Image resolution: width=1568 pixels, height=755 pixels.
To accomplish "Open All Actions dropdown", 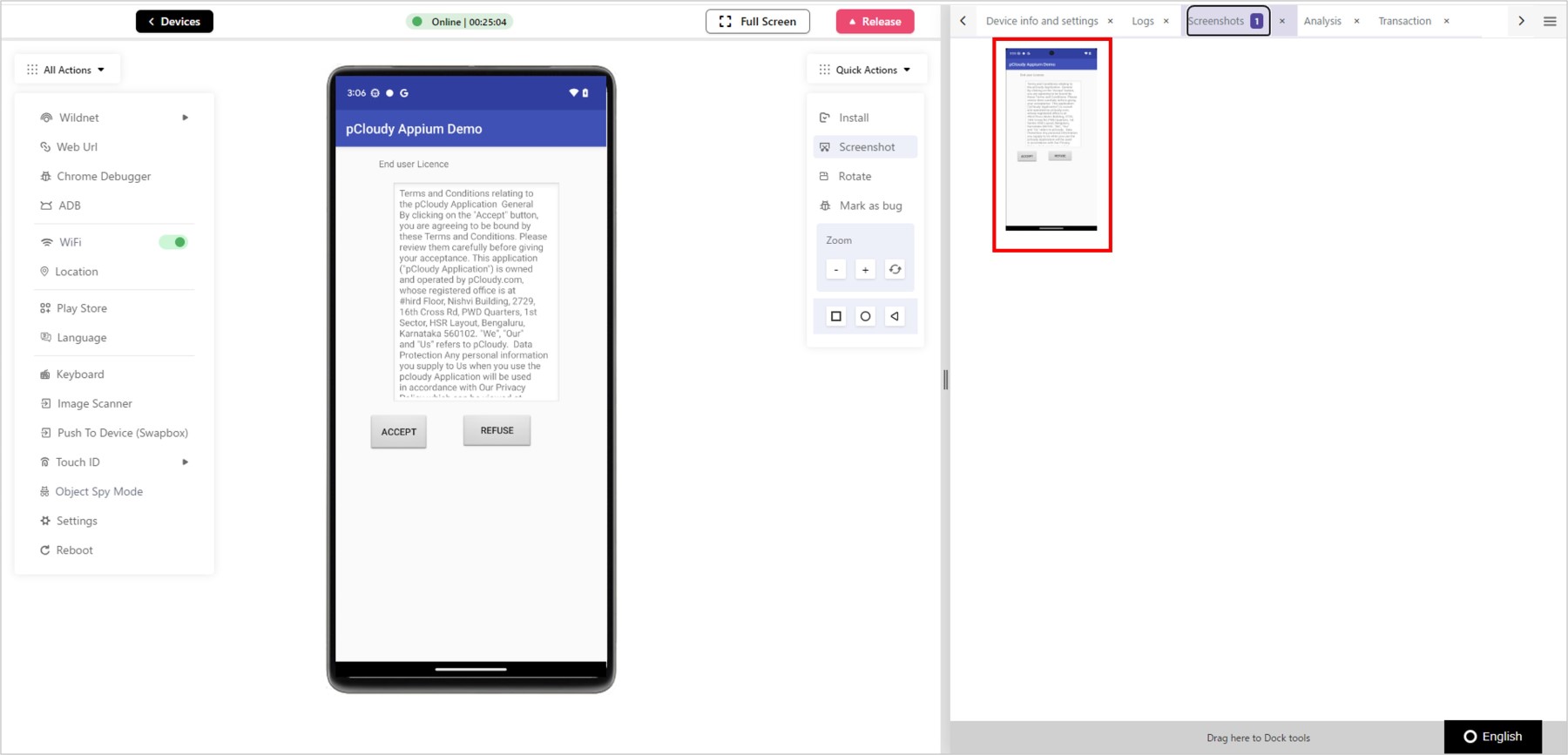I will [x=67, y=70].
